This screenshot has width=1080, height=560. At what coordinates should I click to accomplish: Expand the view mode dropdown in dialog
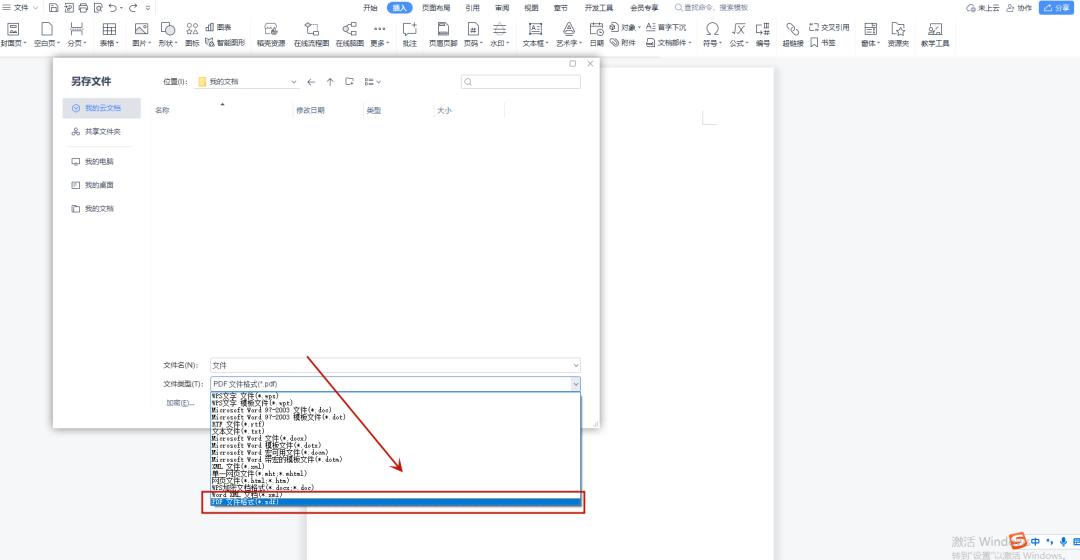(373, 82)
